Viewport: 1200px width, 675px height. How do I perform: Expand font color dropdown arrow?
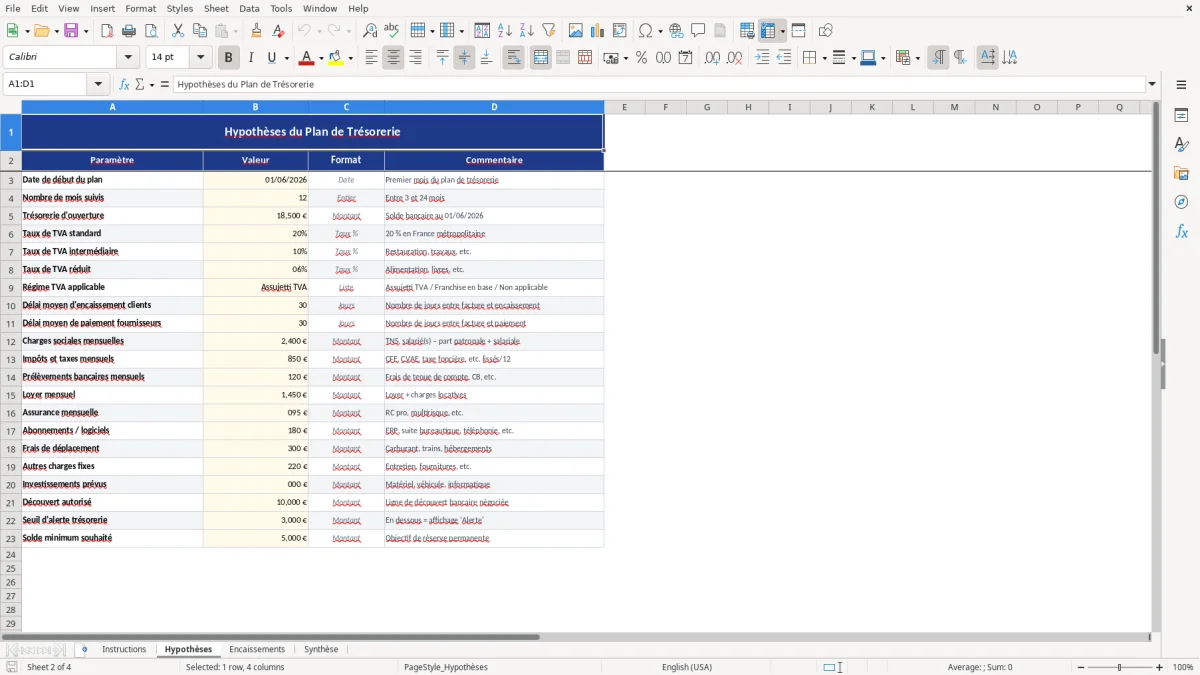(x=319, y=58)
